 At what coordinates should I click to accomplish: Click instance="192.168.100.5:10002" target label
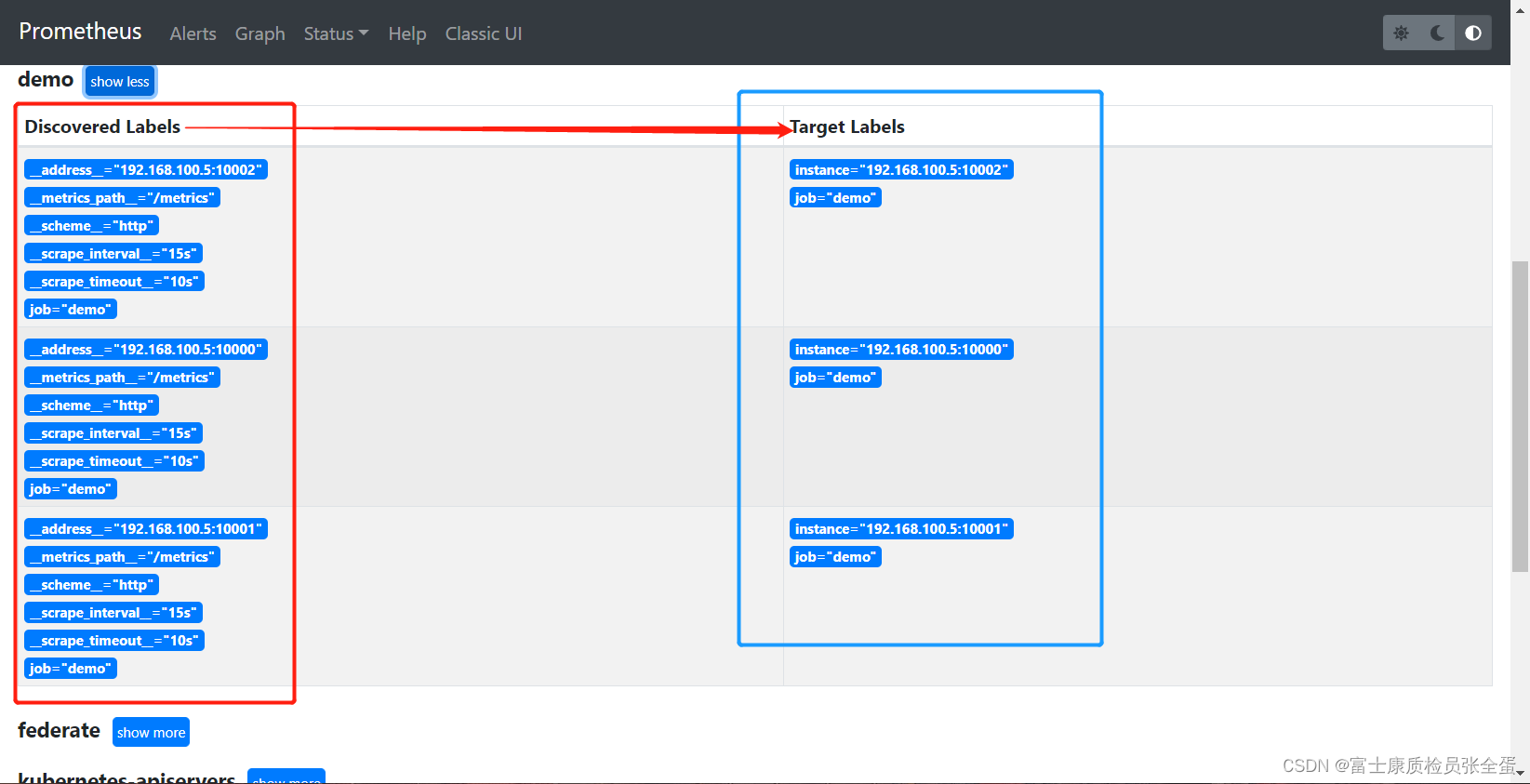pos(901,170)
